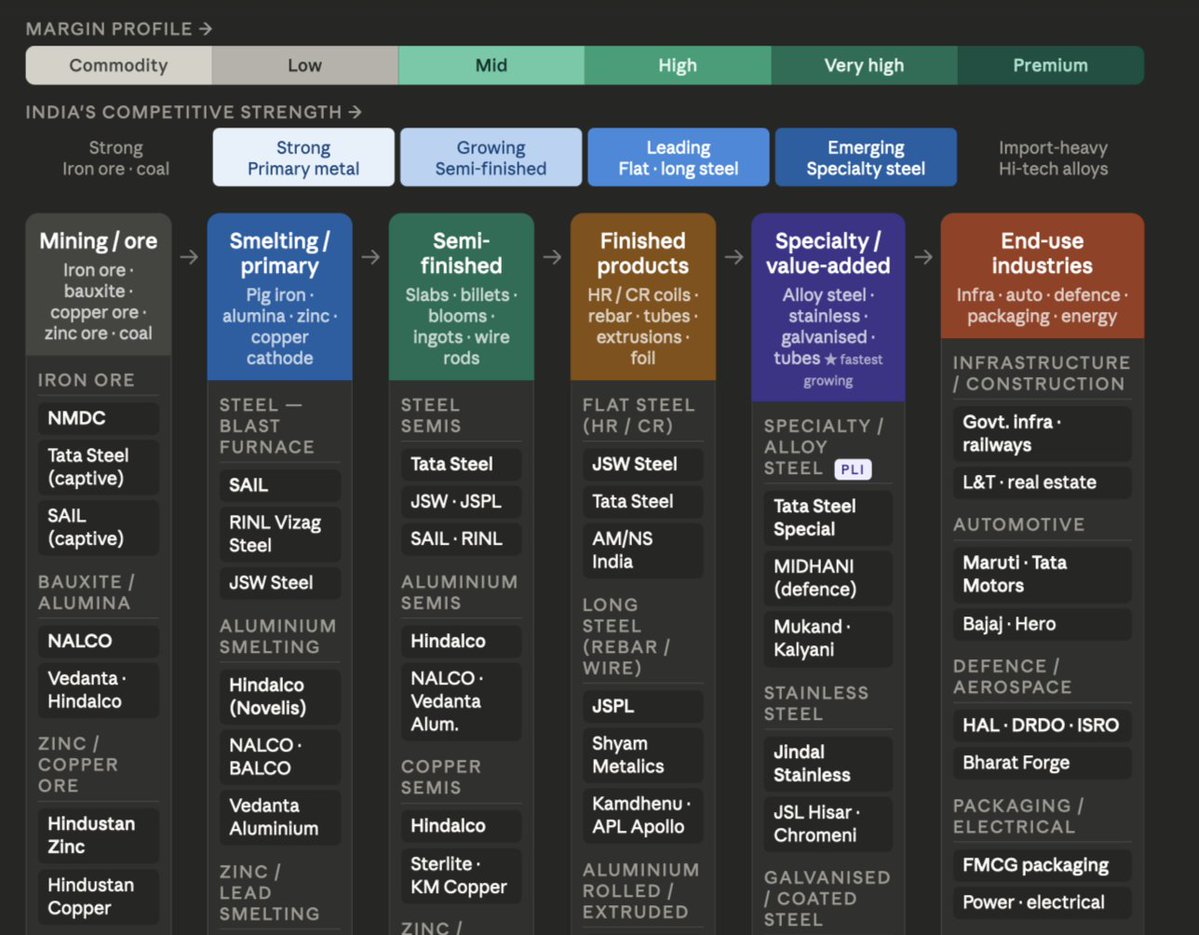Screen dimensions: 1199x935
Task: Click the Import-heavy Hi-tech alloys label
Action: (x=1053, y=158)
